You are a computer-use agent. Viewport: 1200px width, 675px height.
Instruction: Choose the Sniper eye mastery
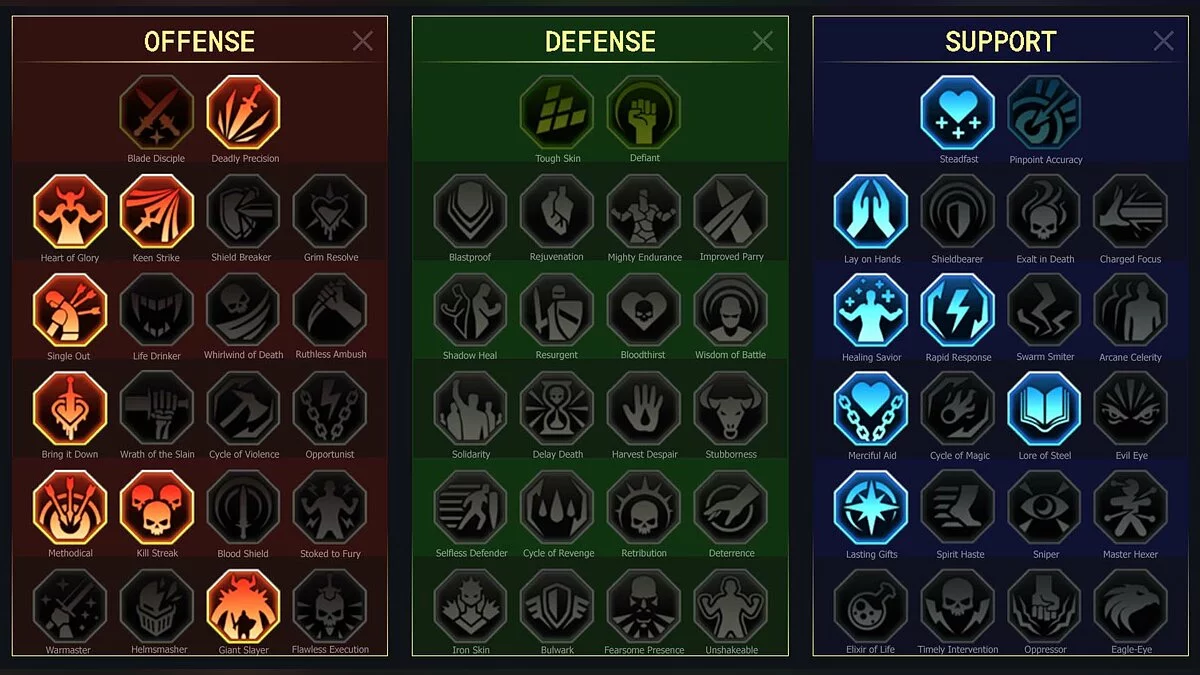[1045, 508]
